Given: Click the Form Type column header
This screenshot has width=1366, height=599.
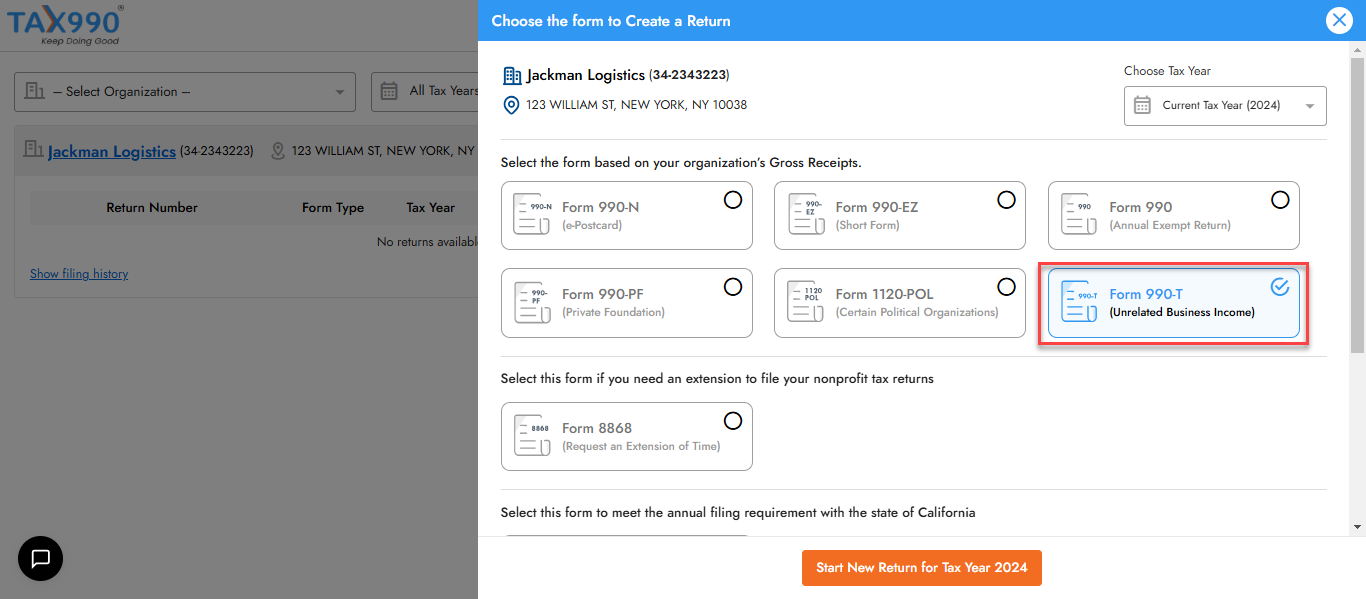Looking at the screenshot, I should point(333,208).
